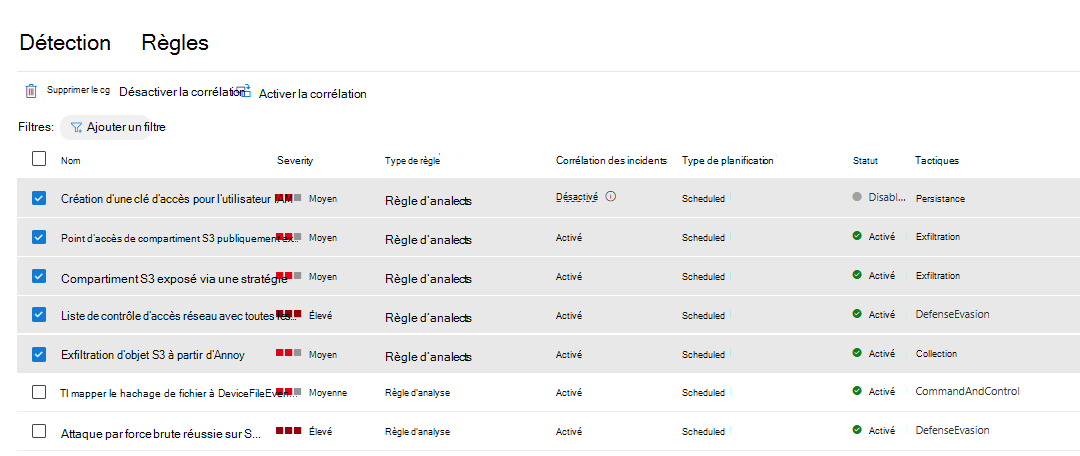Uncheck the Point d'accès de compartiment S3 row
1080x456 pixels.
point(39,237)
